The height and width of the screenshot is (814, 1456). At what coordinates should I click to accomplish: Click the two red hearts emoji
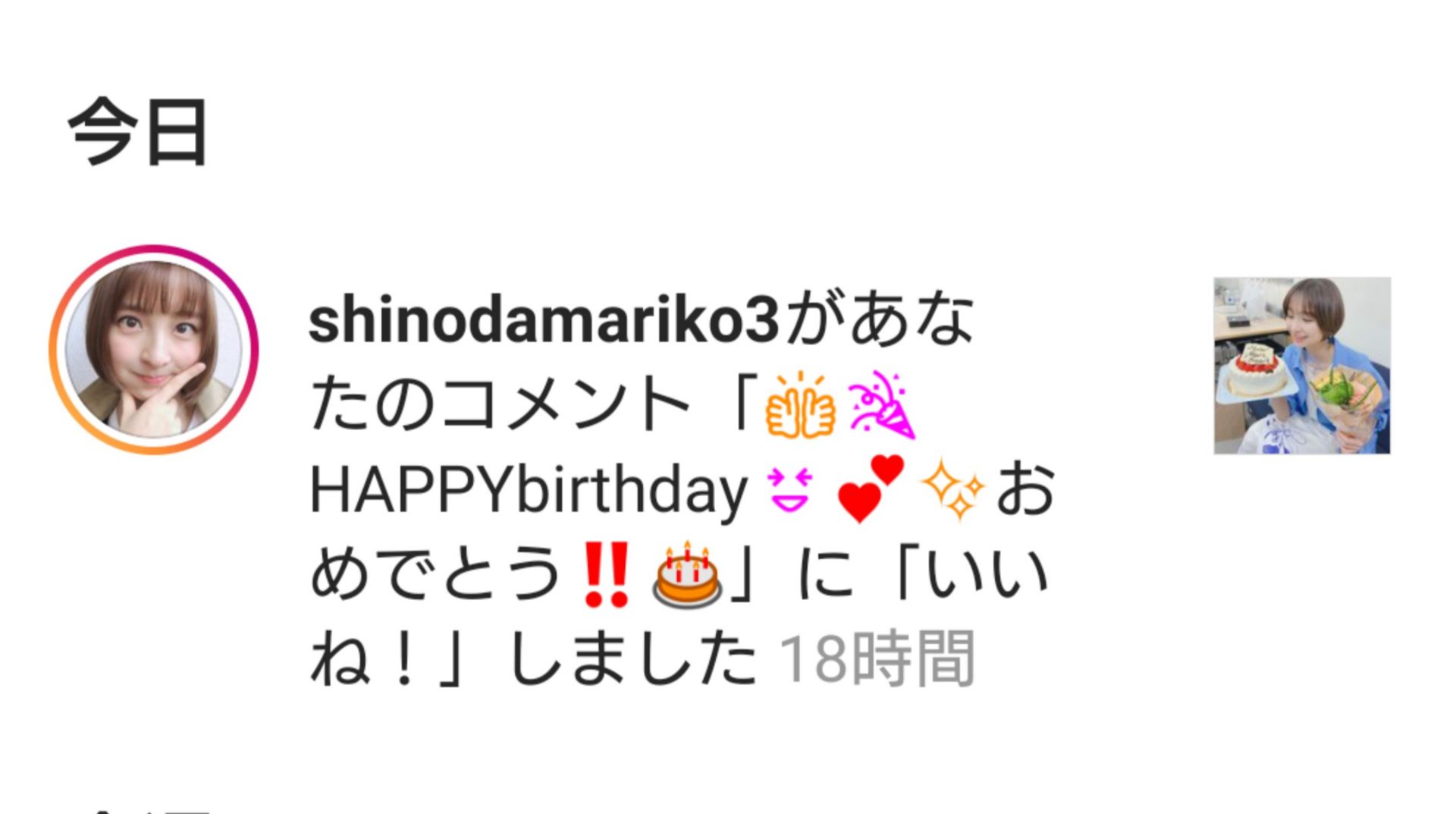tap(871, 489)
